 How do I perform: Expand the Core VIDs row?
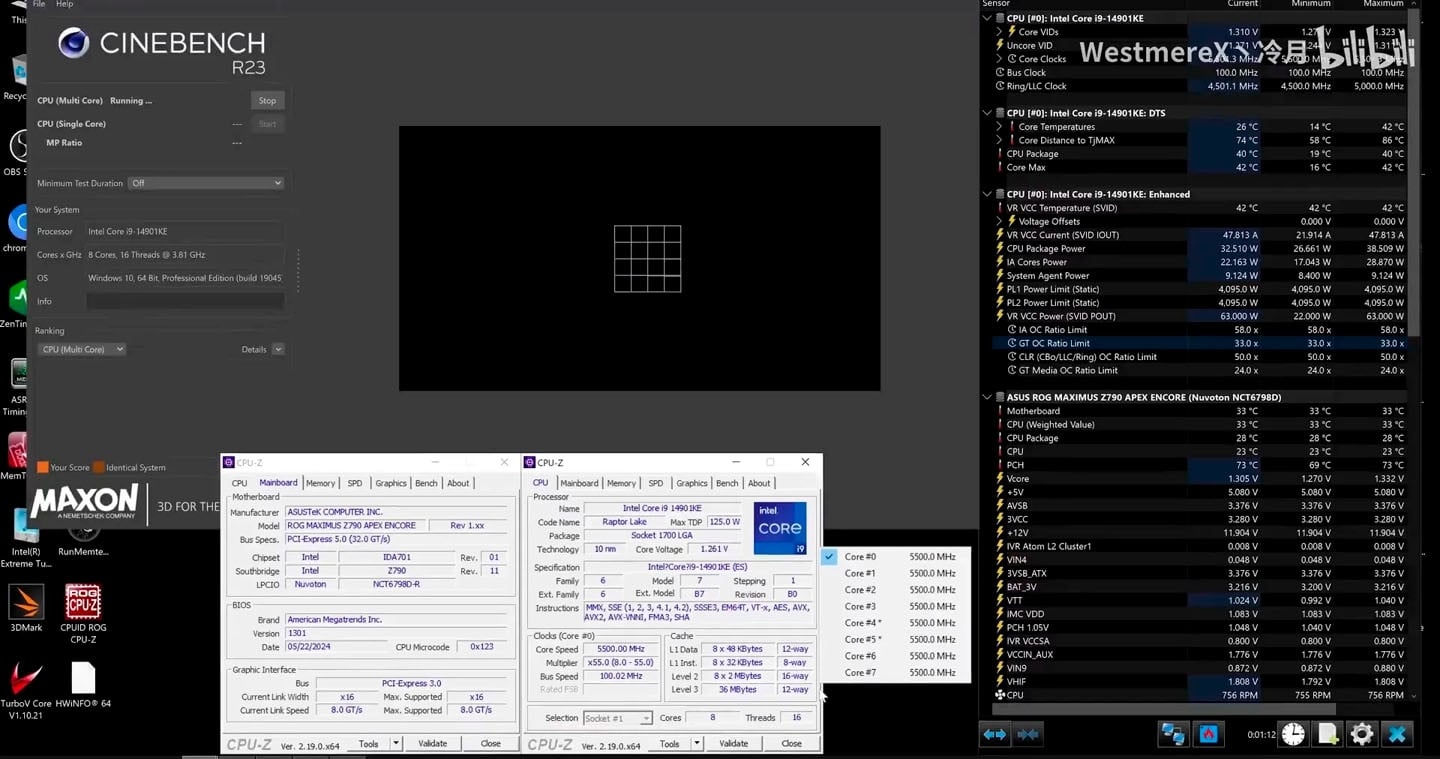coord(999,32)
